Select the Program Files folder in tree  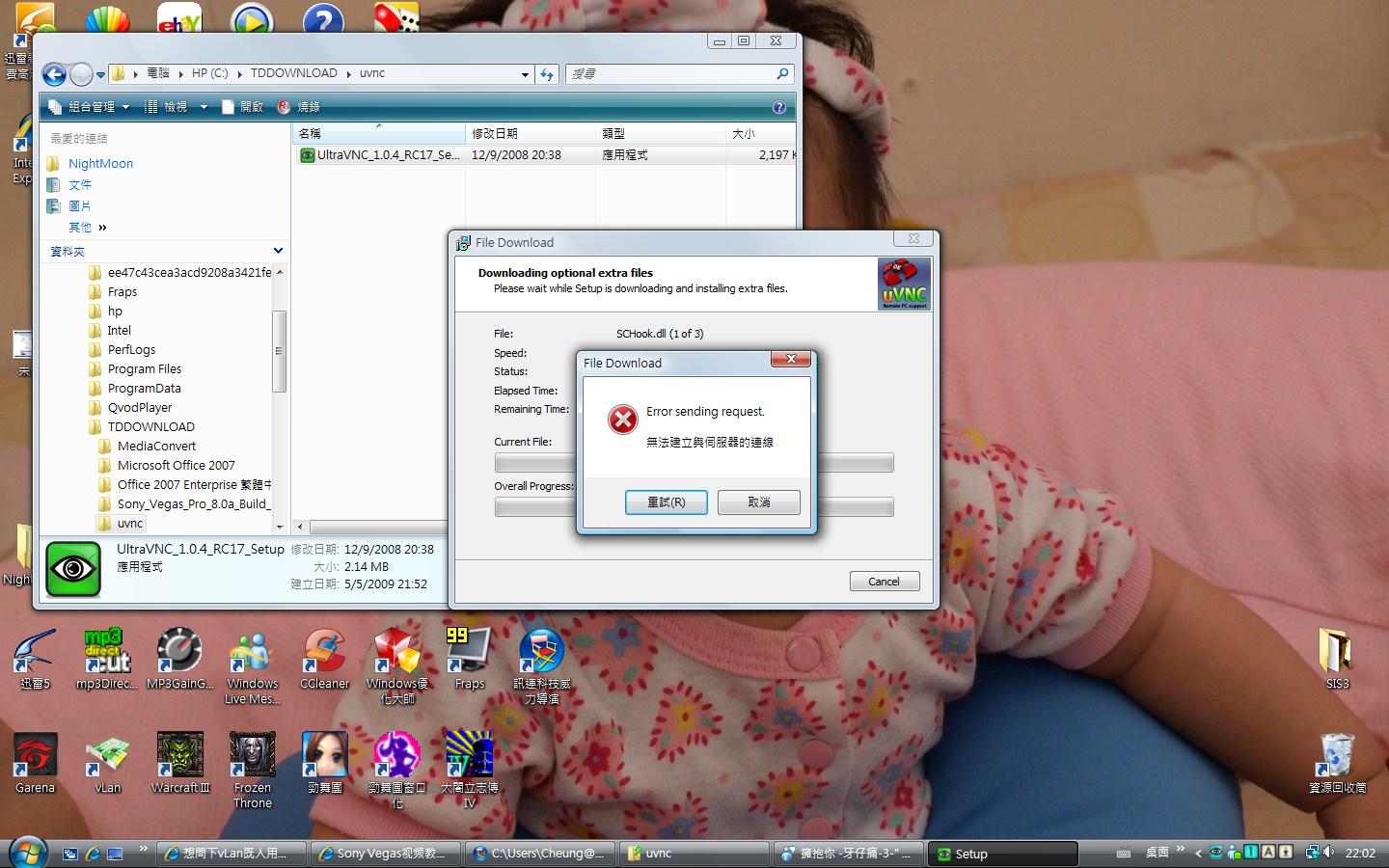click(144, 369)
